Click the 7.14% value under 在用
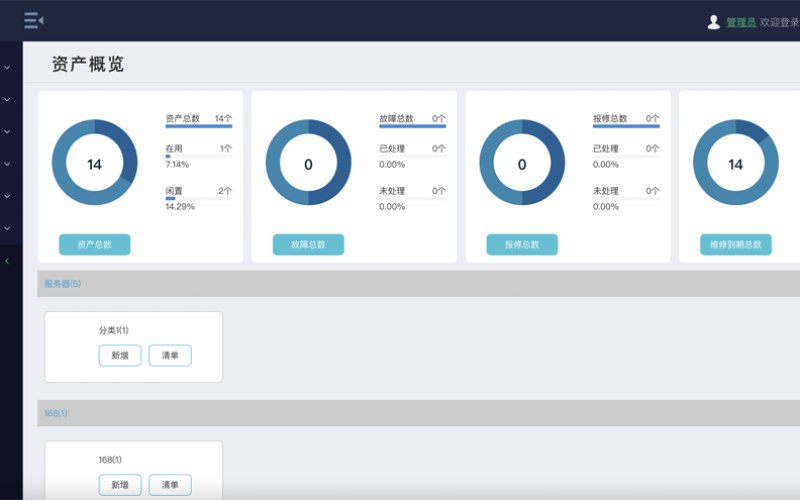Image resolution: width=800 pixels, height=500 pixels. pyautogui.click(x=177, y=164)
